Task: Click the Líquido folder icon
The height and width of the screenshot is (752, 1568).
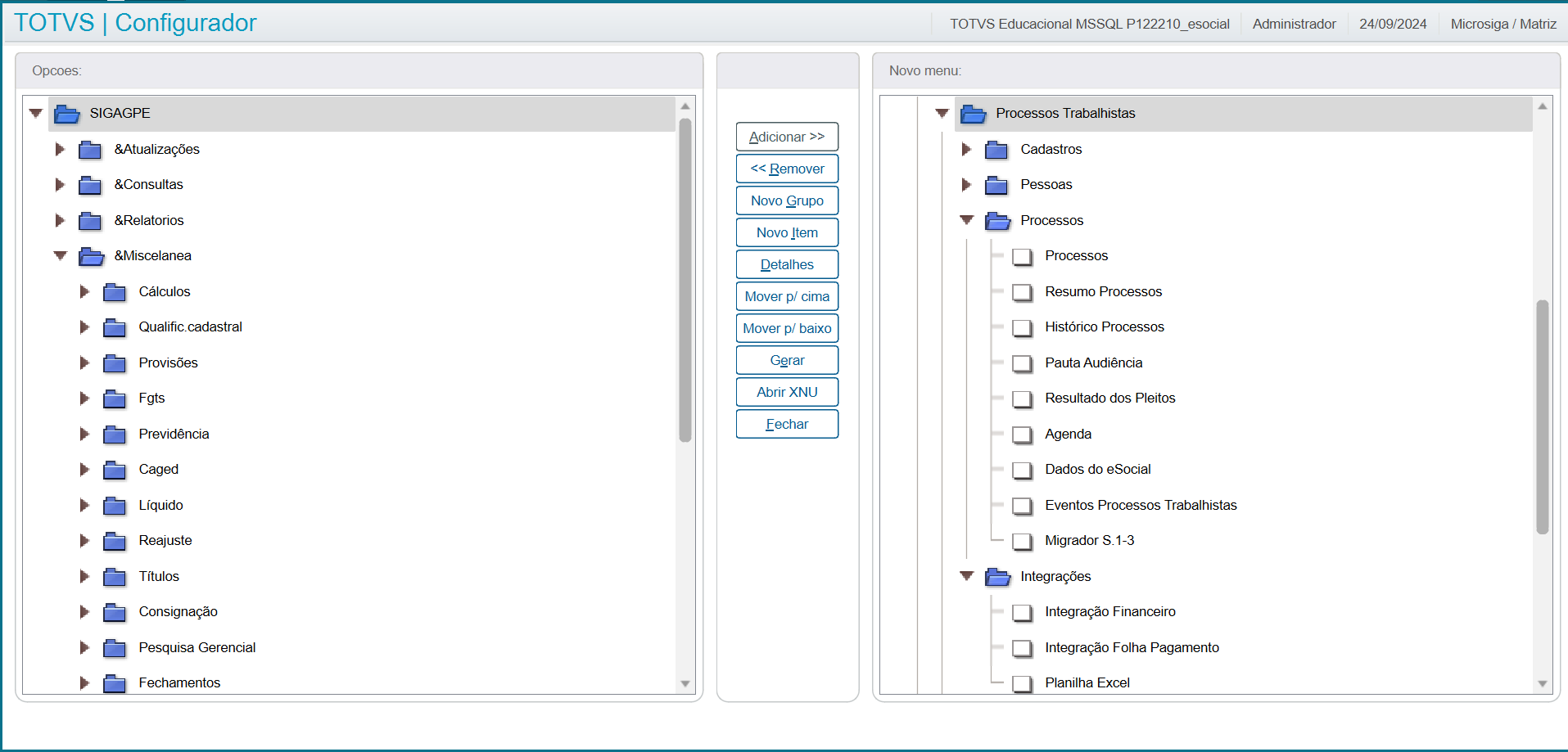Action: click(x=115, y=506)
